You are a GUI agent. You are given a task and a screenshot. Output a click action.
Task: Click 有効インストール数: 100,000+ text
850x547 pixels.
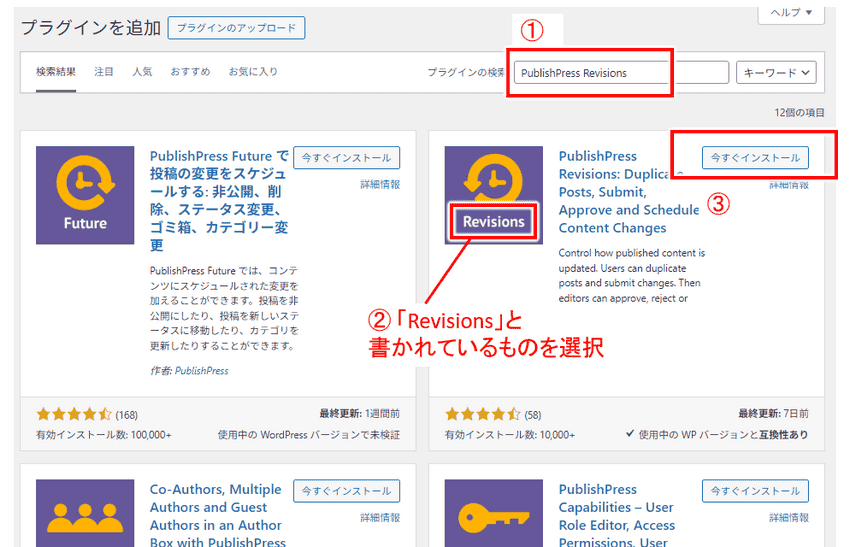[104, 435]
